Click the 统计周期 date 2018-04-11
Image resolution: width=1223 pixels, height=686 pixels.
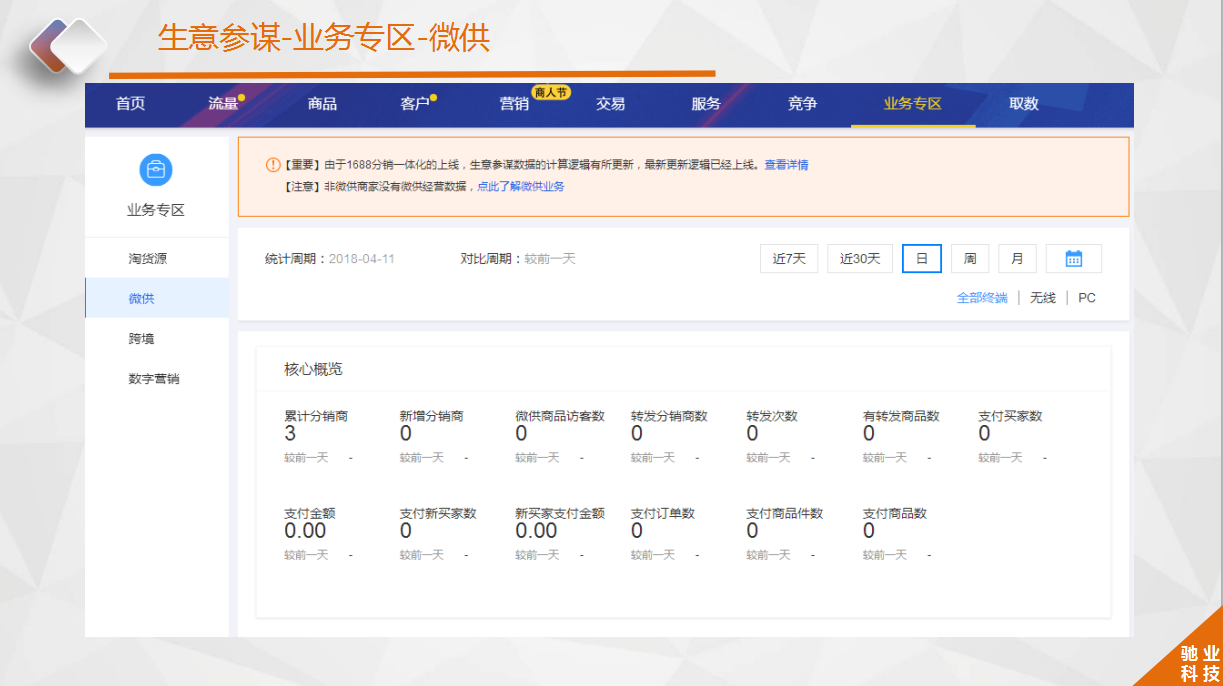point(362,259)
